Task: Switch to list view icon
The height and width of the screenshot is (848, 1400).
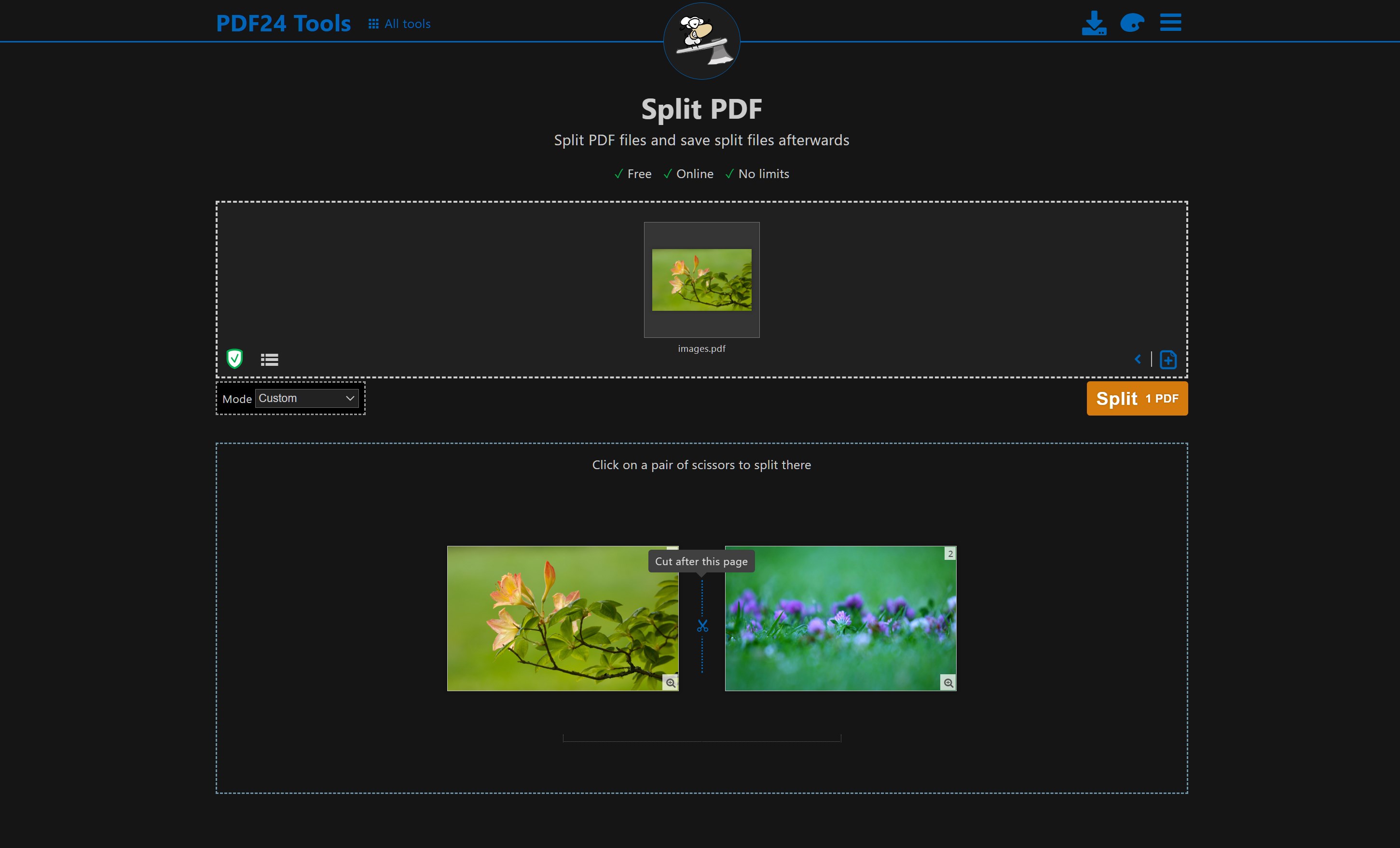Action: coord(269,359)
